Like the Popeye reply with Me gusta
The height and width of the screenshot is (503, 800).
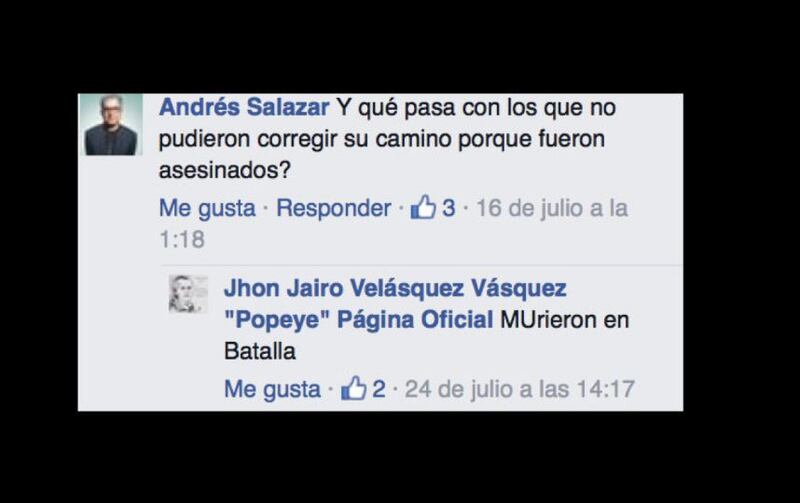[x=272, y=390]
